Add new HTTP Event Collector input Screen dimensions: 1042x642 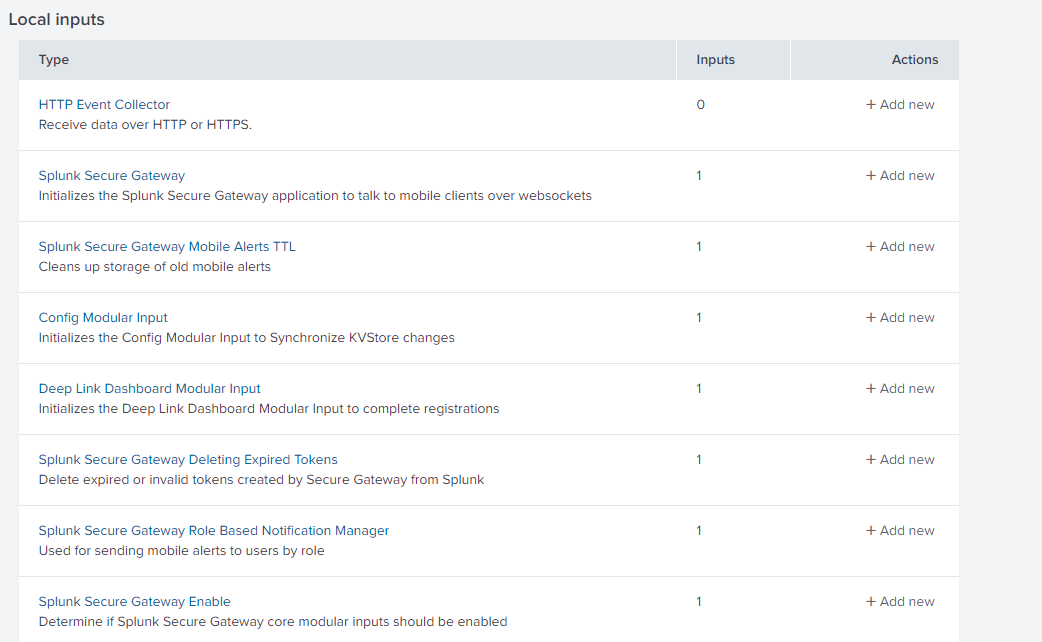click(x=900, y=104)
